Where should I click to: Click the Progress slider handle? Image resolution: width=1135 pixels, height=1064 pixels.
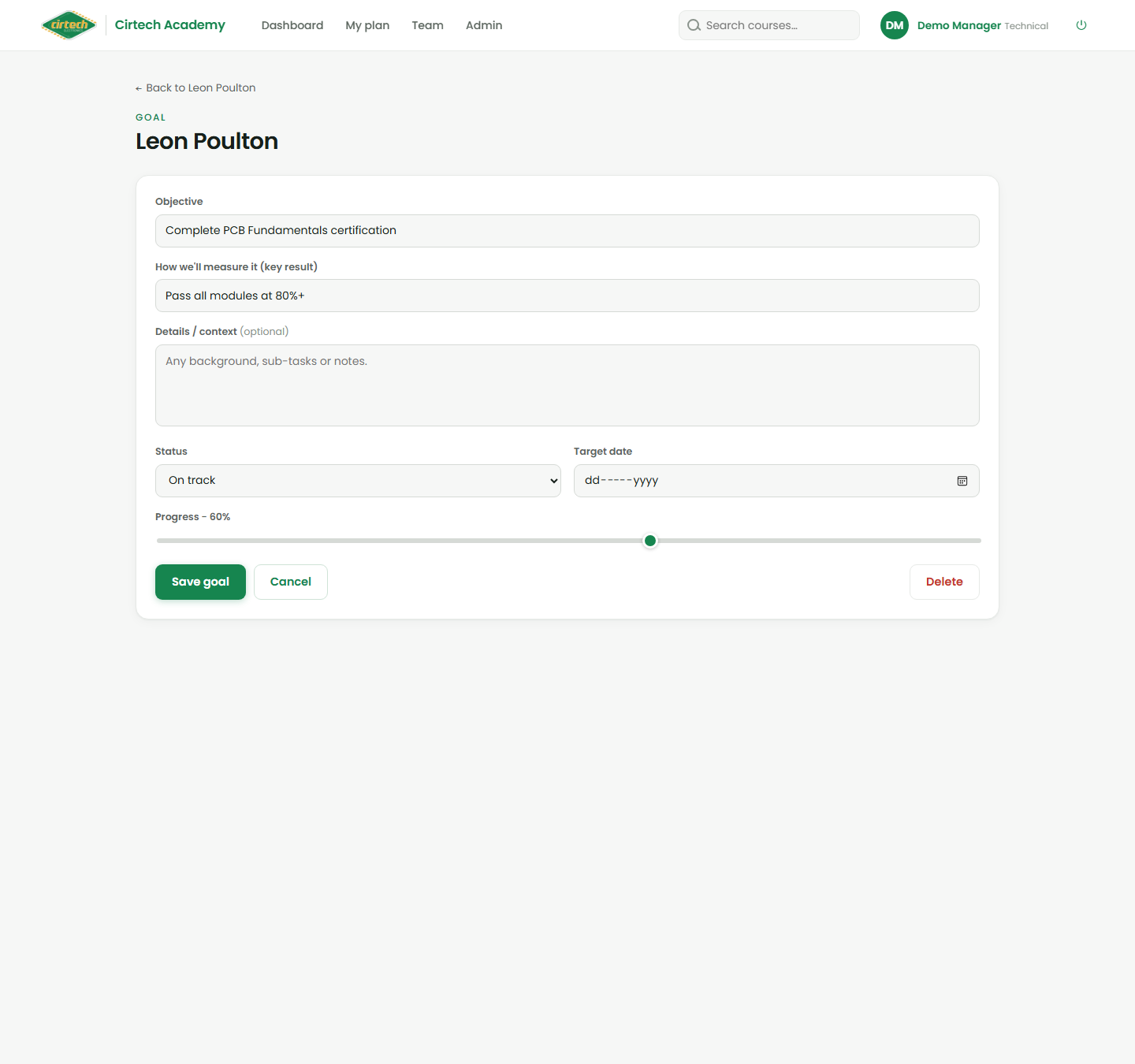point(650,541)
